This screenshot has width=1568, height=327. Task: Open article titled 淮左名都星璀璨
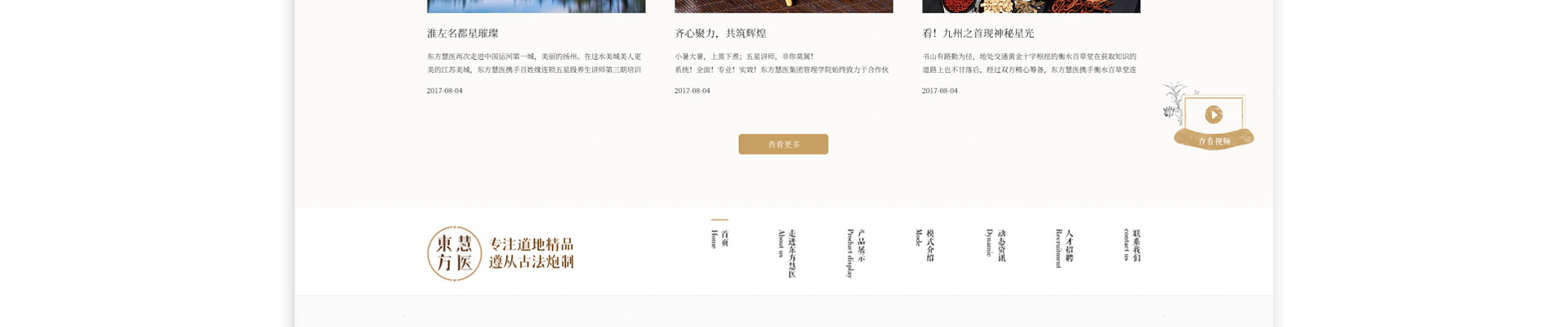(x=462, y=34)
